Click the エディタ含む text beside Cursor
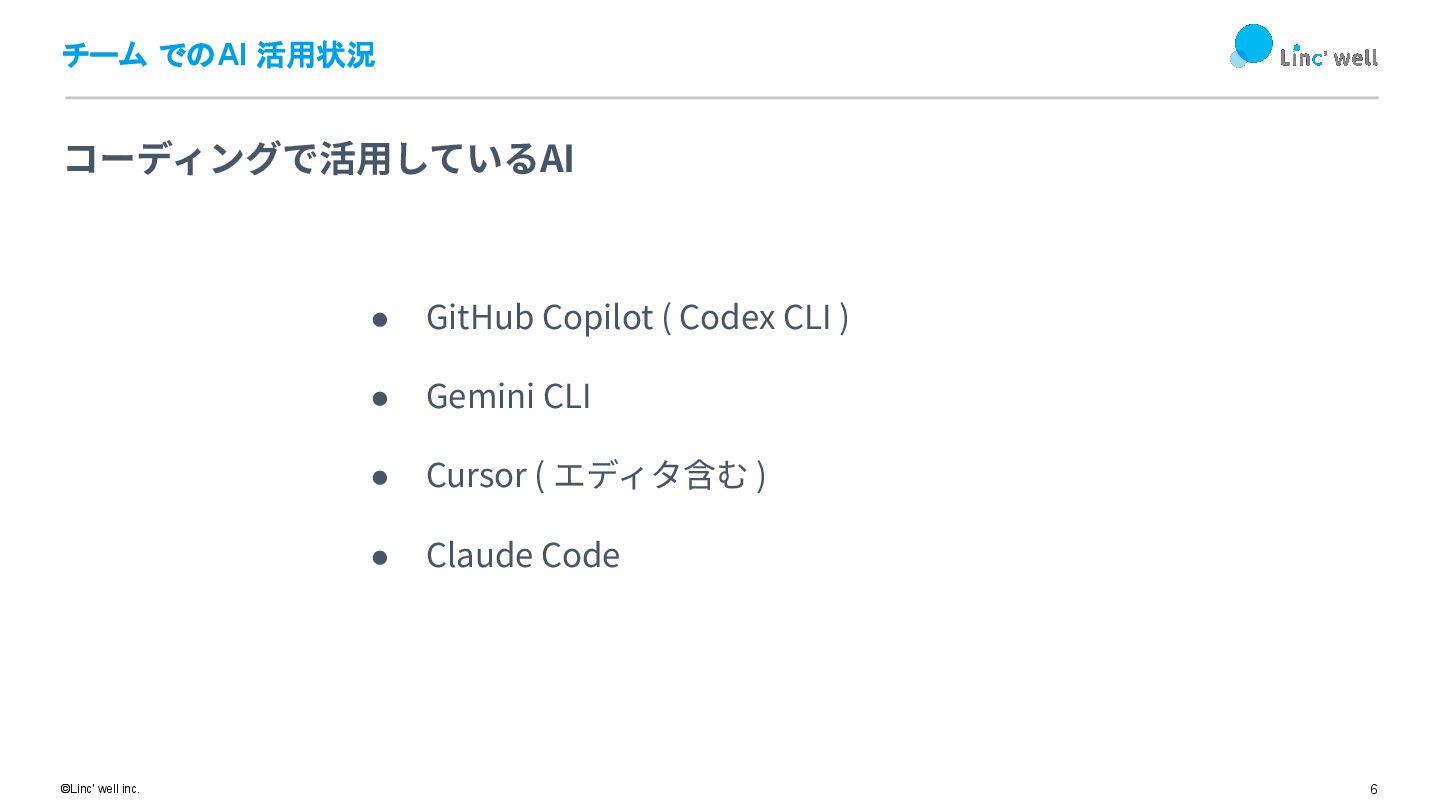 650,475
